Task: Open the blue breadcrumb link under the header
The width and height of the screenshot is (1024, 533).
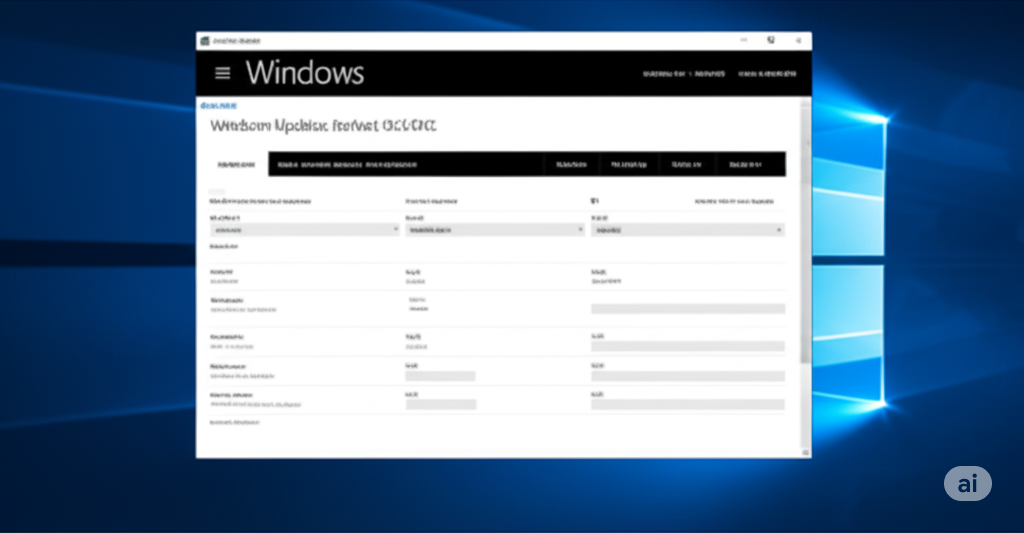Action: point(219,105)
